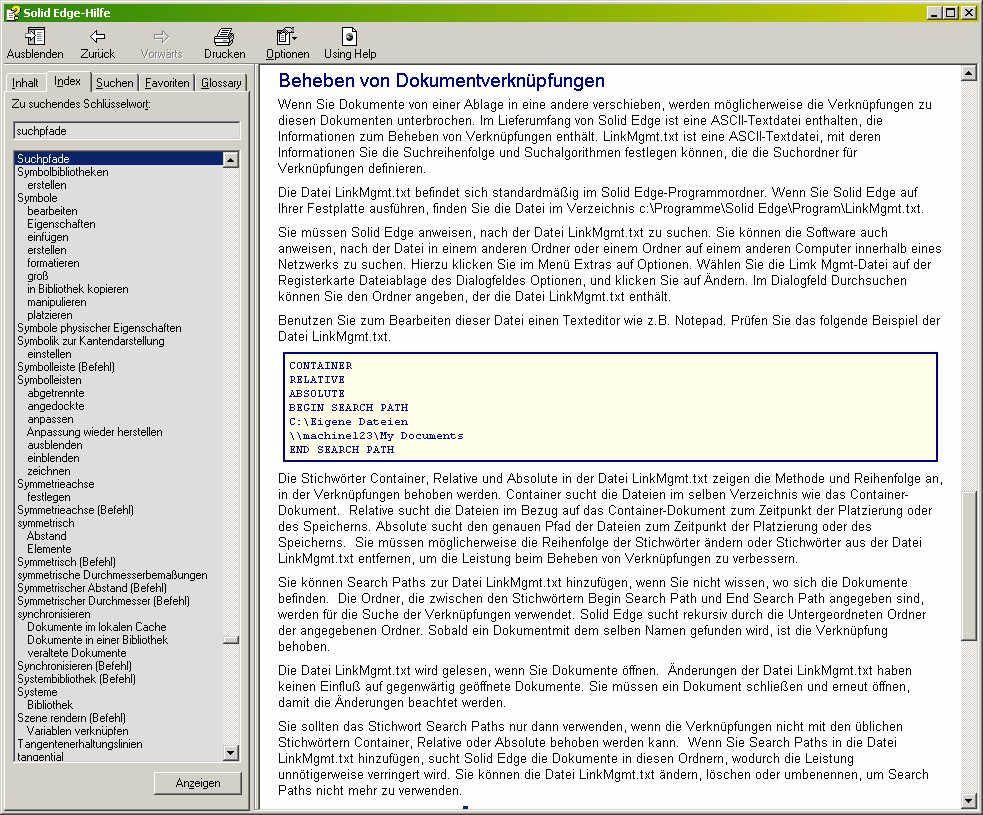This screenshot has width=983, height=815.
Task: Select 'symmetrische Durchmesserbemaßungen' entry
Action: point(112,575)
